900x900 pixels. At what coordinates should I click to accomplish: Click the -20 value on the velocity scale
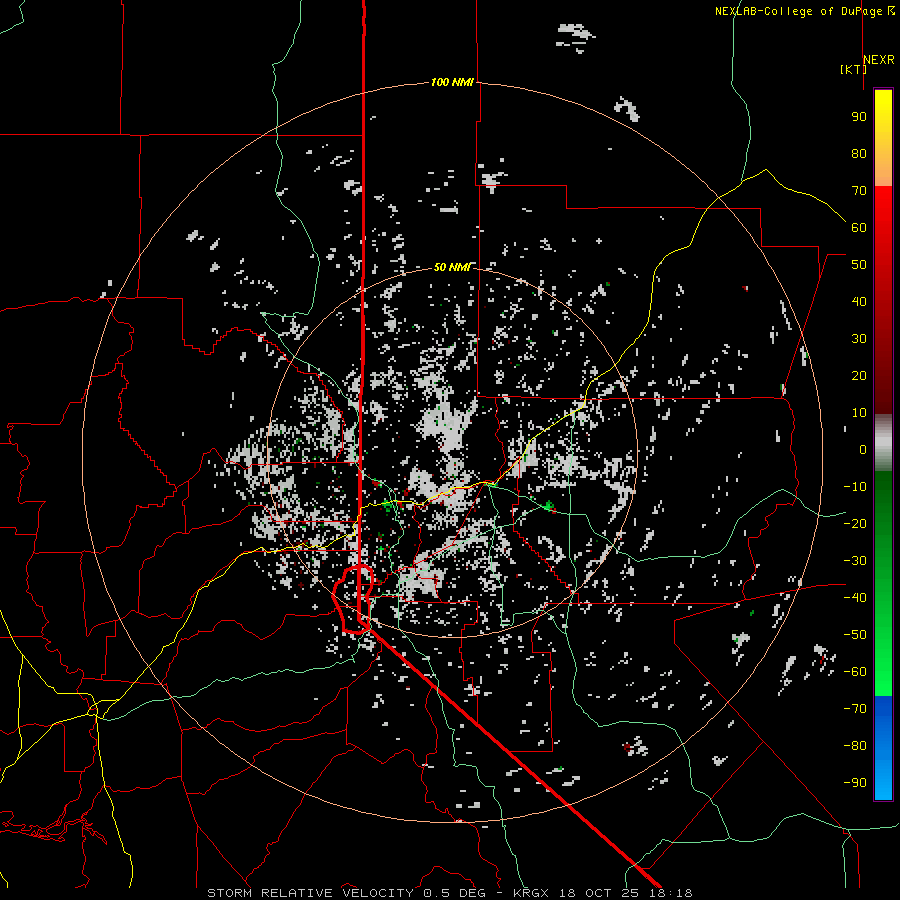point(855,523)
